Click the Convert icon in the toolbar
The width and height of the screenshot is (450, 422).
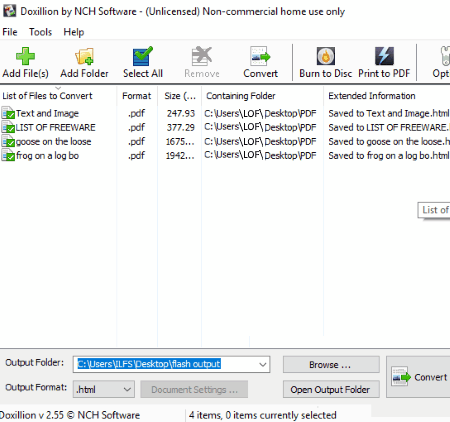pyautogui.click(x=260, y=56)
